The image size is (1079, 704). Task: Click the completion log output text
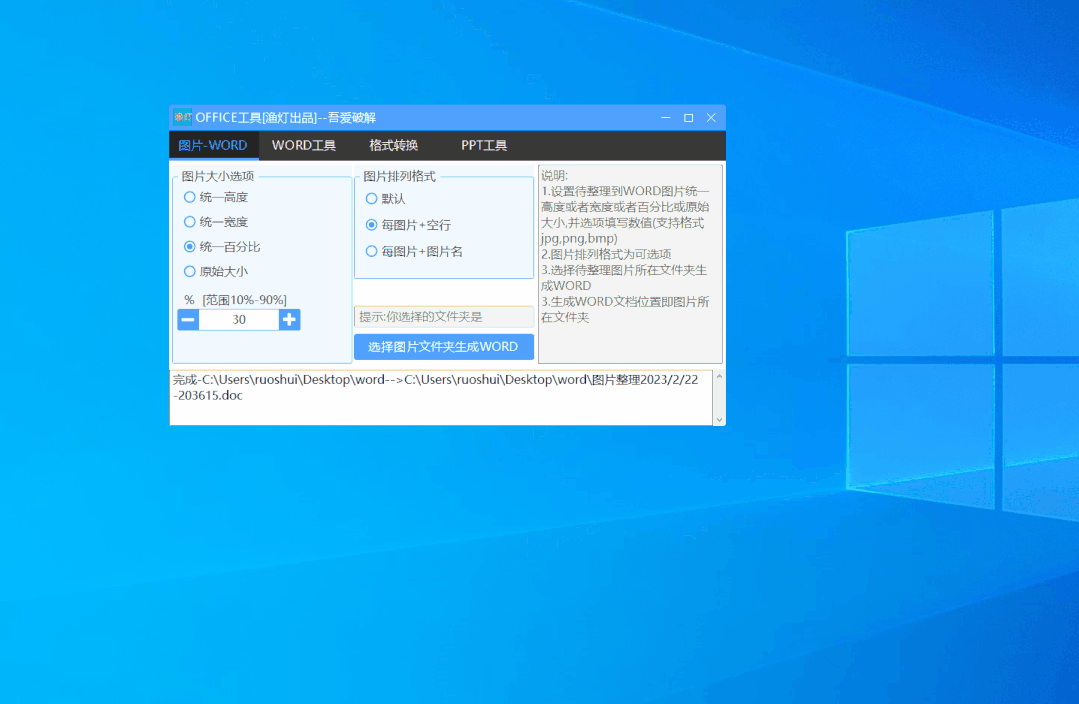pyautogui.click(x=435, y=387)
